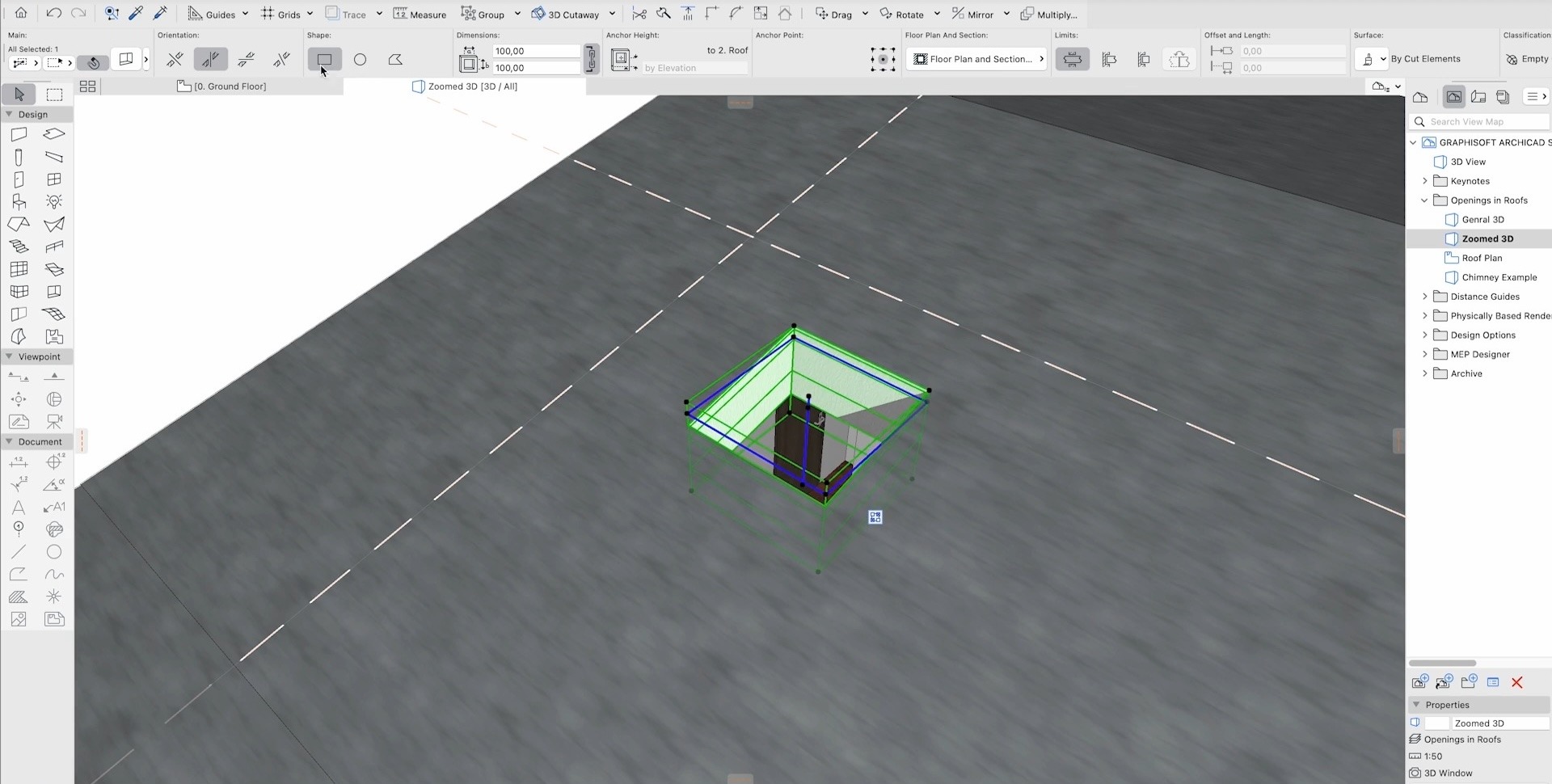This screenshot has height=784, width=1552.
Task: Click the Multiply... command on the toolbar
Action: click(1049, 15)
